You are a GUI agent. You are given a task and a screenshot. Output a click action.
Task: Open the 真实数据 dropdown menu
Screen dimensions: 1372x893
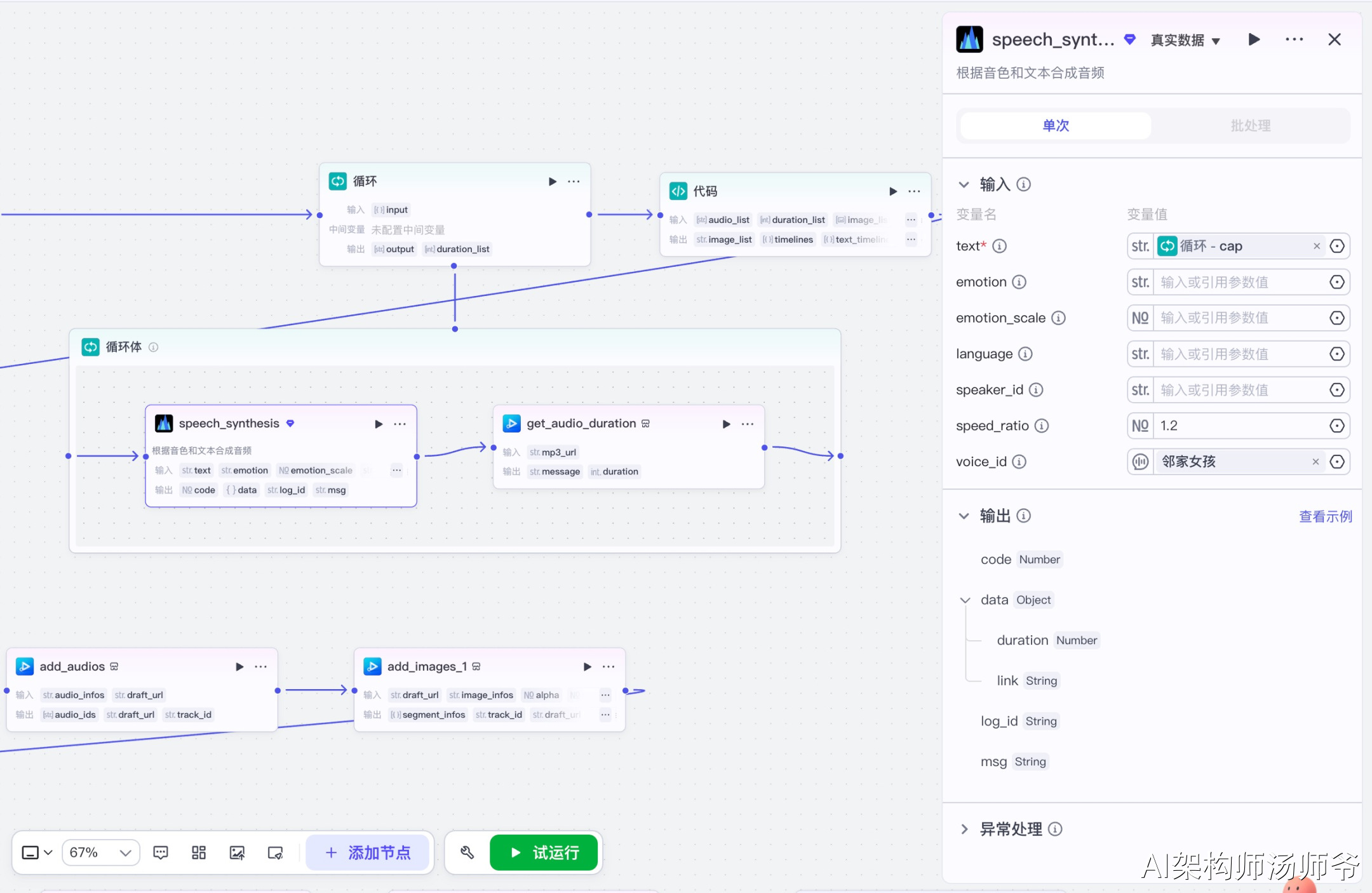pyautogui.click(x=1185, y=40)
